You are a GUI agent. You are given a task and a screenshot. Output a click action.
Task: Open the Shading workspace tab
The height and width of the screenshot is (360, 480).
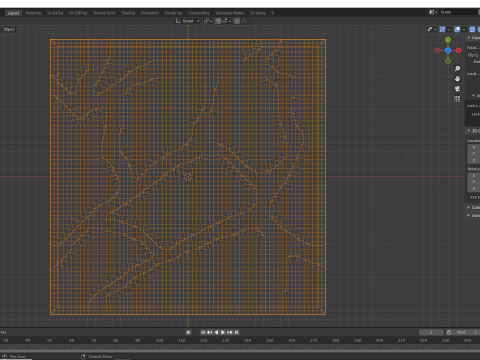[x=128, y=13]
